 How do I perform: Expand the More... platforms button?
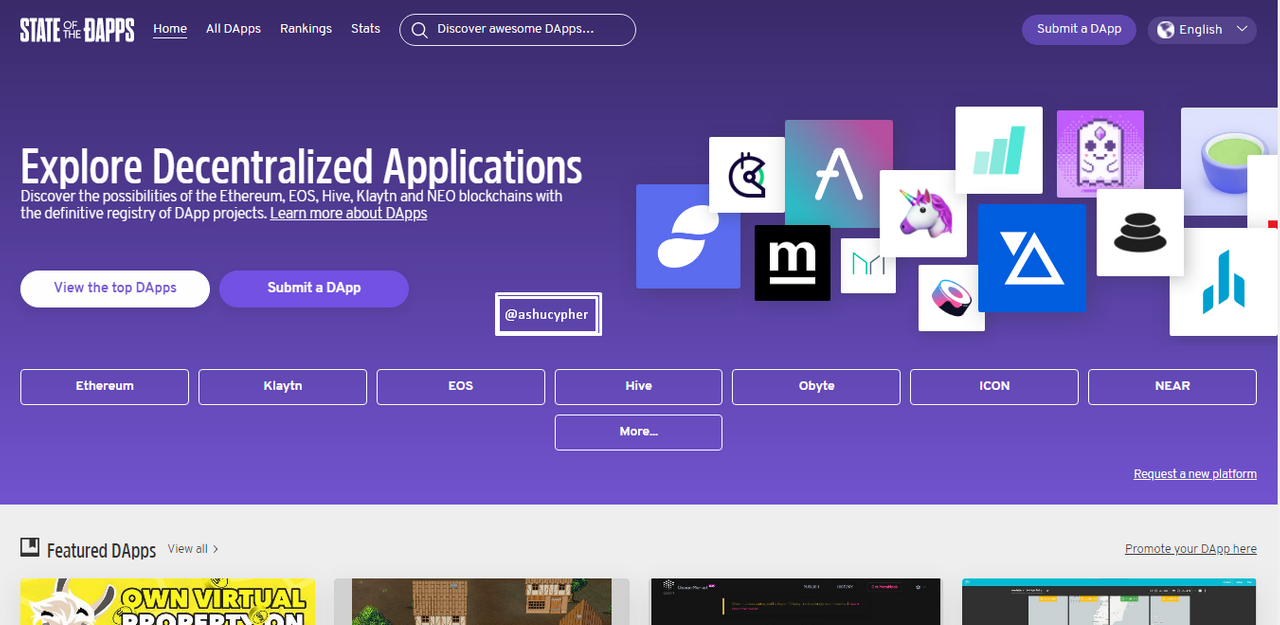click(638, 432)
